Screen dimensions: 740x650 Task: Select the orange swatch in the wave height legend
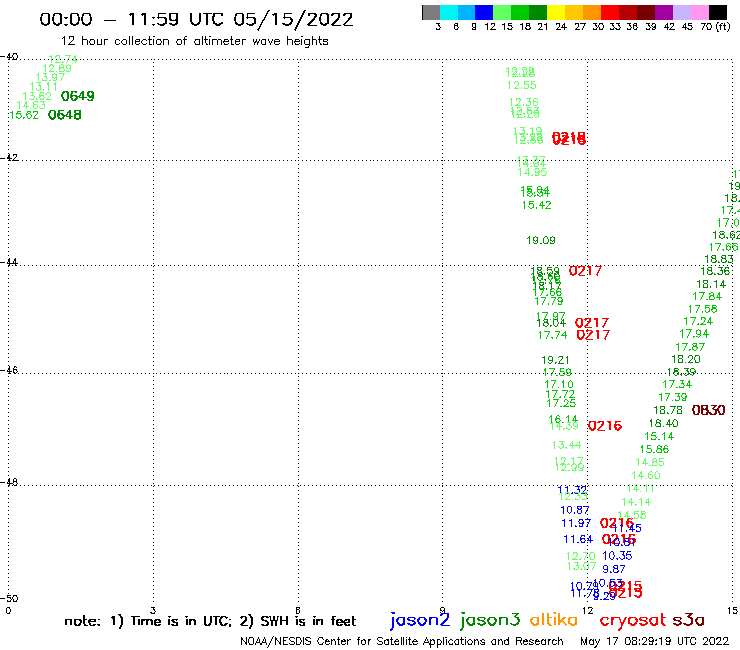(592, 12)
